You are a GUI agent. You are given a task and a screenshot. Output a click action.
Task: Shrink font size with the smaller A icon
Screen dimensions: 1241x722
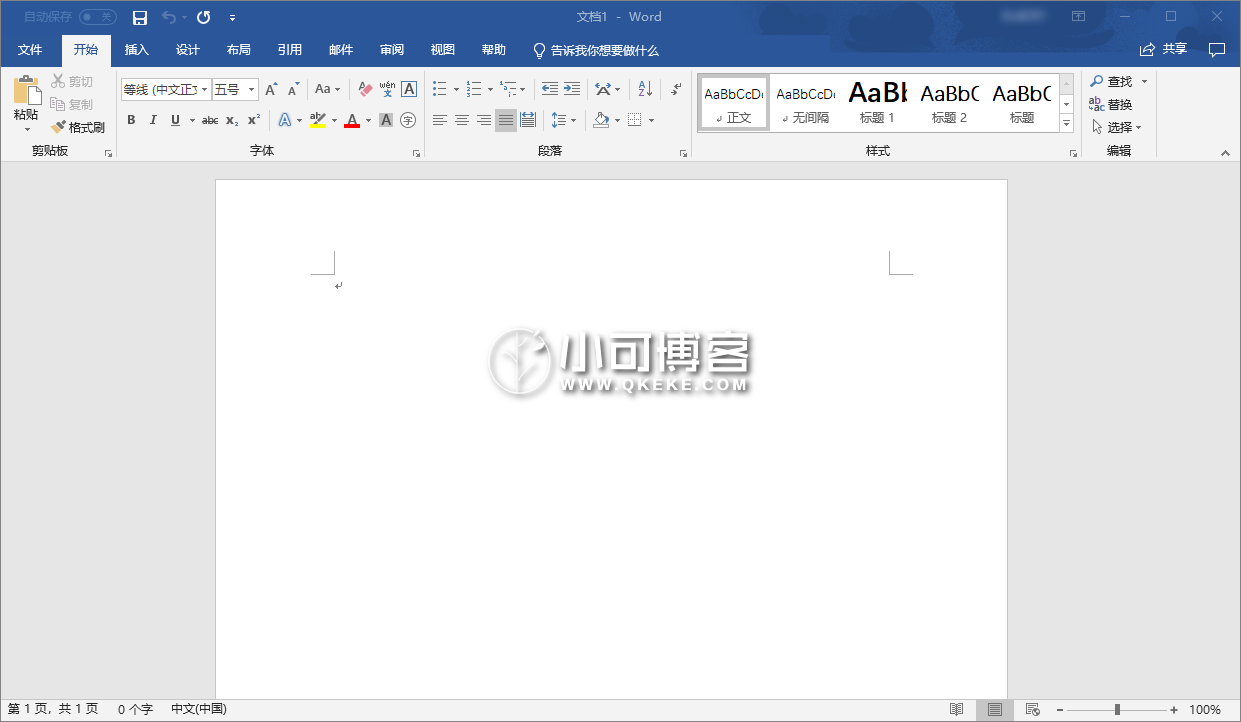click(293, 90)
